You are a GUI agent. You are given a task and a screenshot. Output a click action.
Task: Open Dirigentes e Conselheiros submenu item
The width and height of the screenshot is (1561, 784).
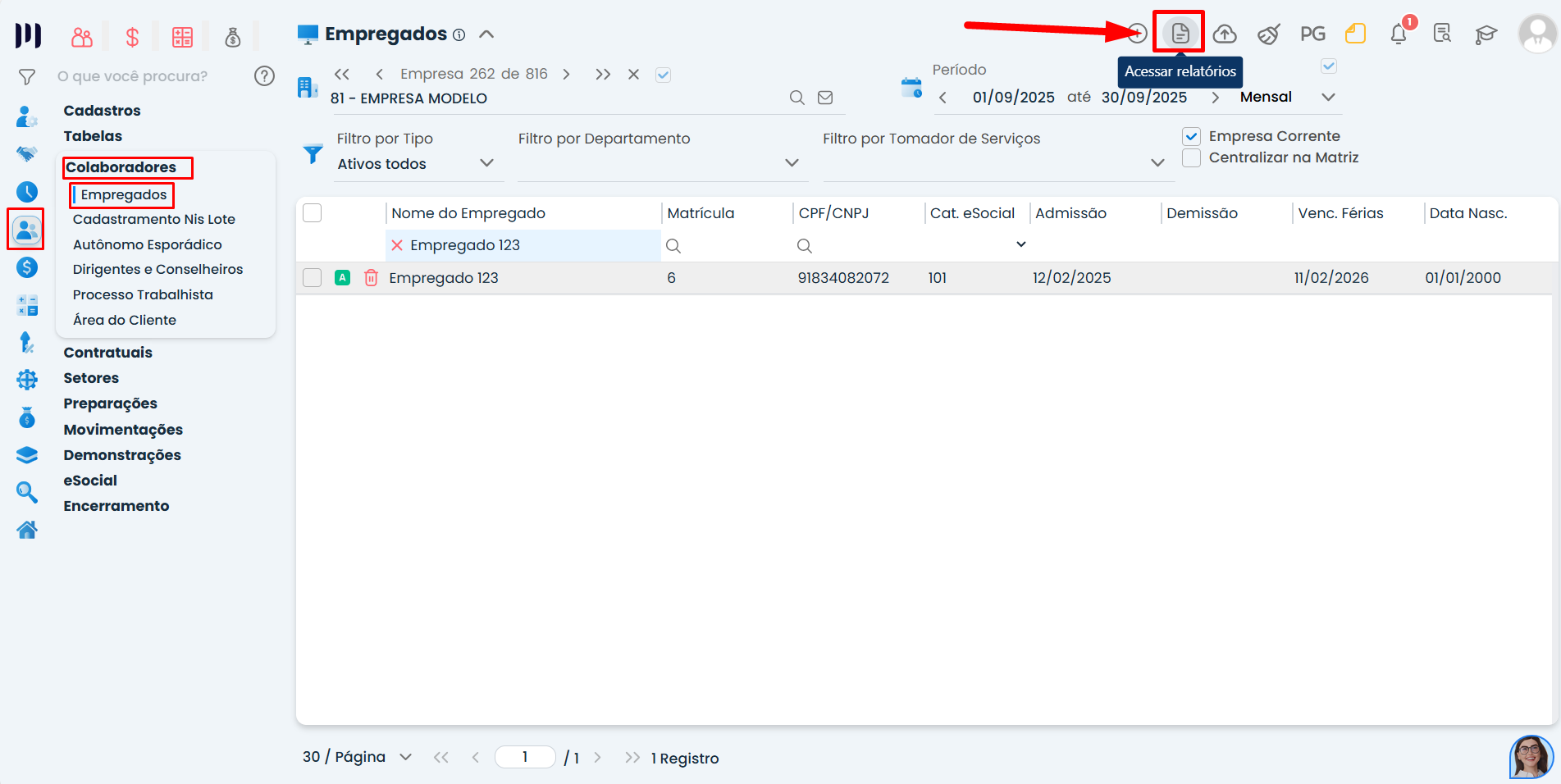158,269
